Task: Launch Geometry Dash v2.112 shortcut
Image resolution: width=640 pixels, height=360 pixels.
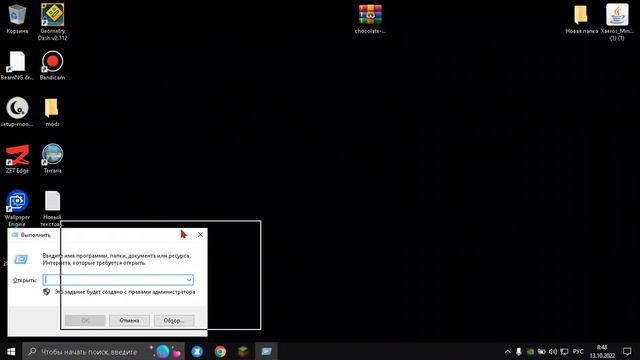Action: [52, 22]
